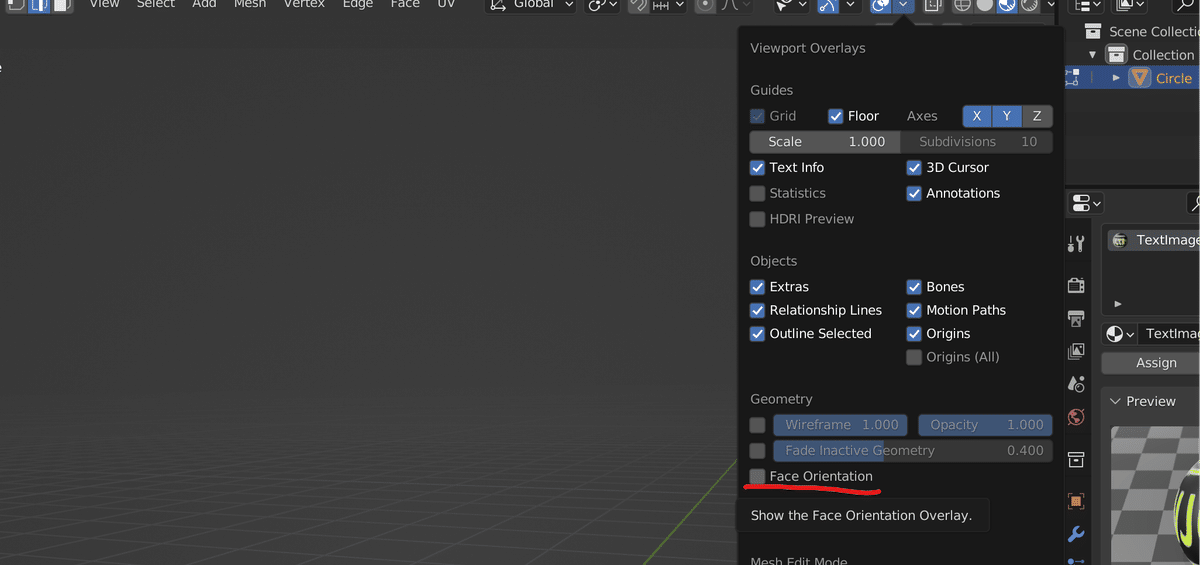The width and height of the screenshot is (1200, 565).
Task: Click the grid Scale value field
Action: pyautogui.click(x=825, y=142)
